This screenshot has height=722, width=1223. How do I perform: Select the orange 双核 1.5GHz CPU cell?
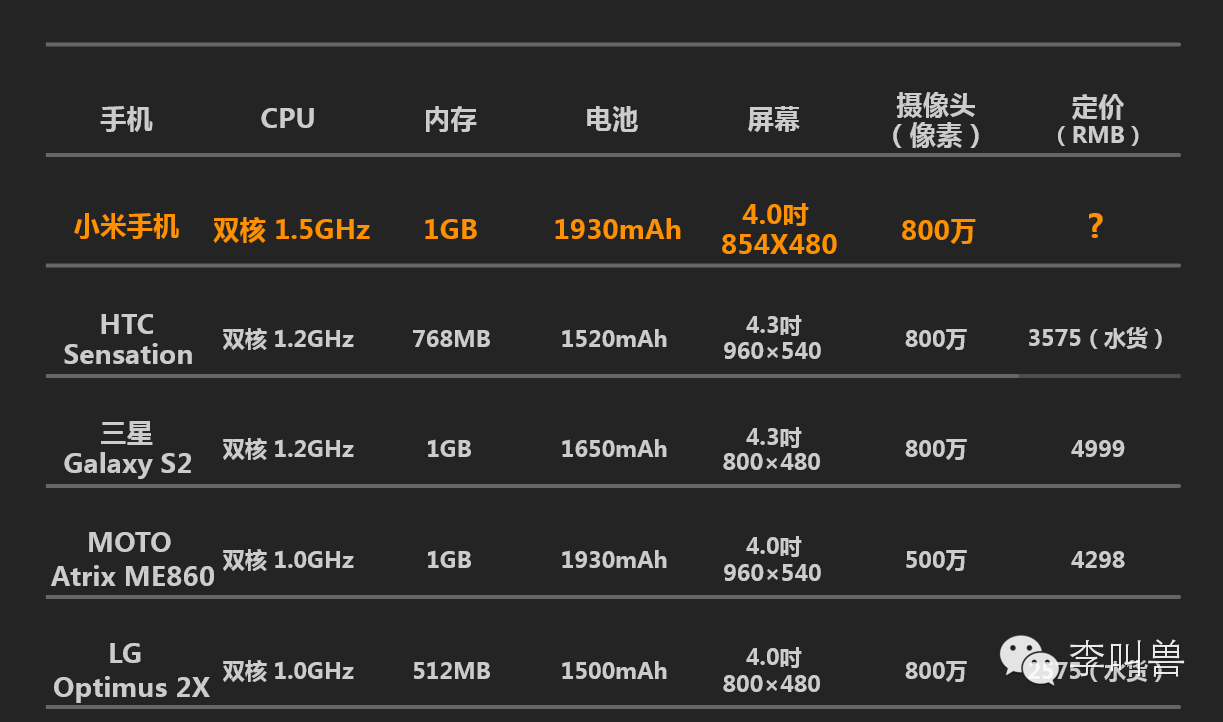(x=291, y=230)
